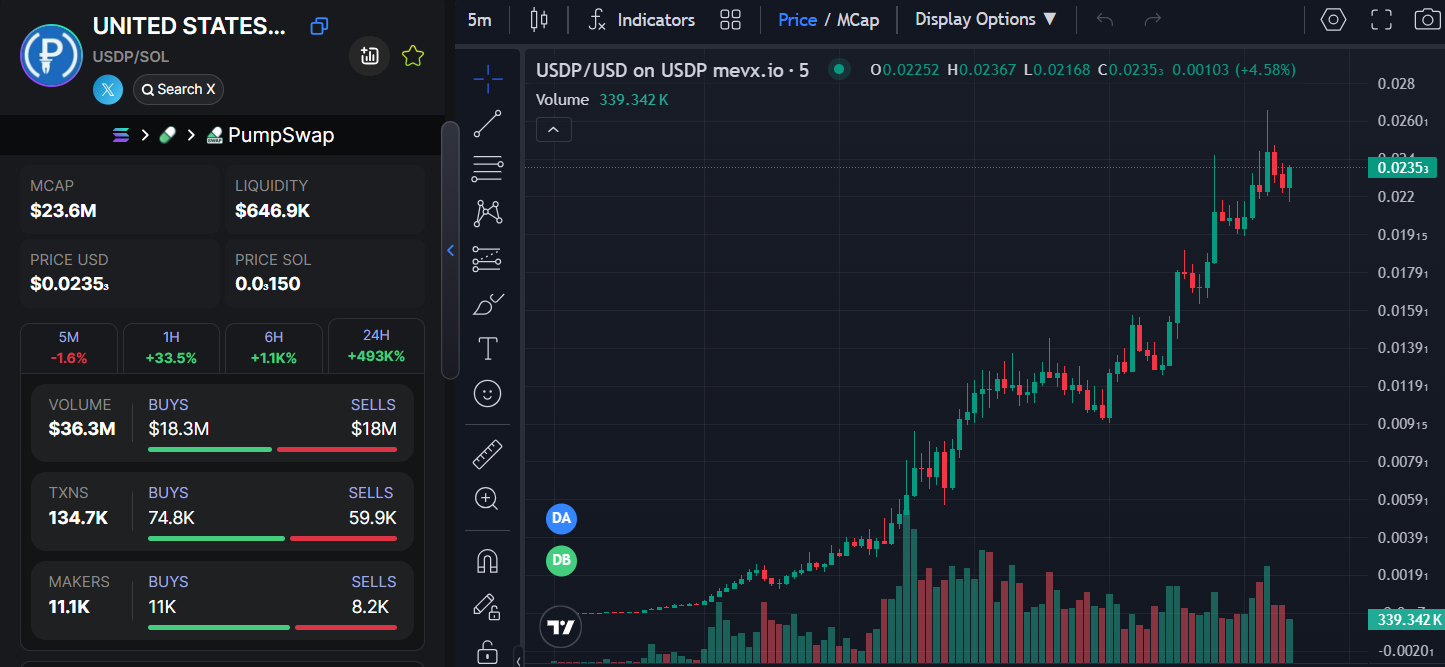1445x667 pixels.
Task: Open the layout grid selector
Action: click(731, 20)
